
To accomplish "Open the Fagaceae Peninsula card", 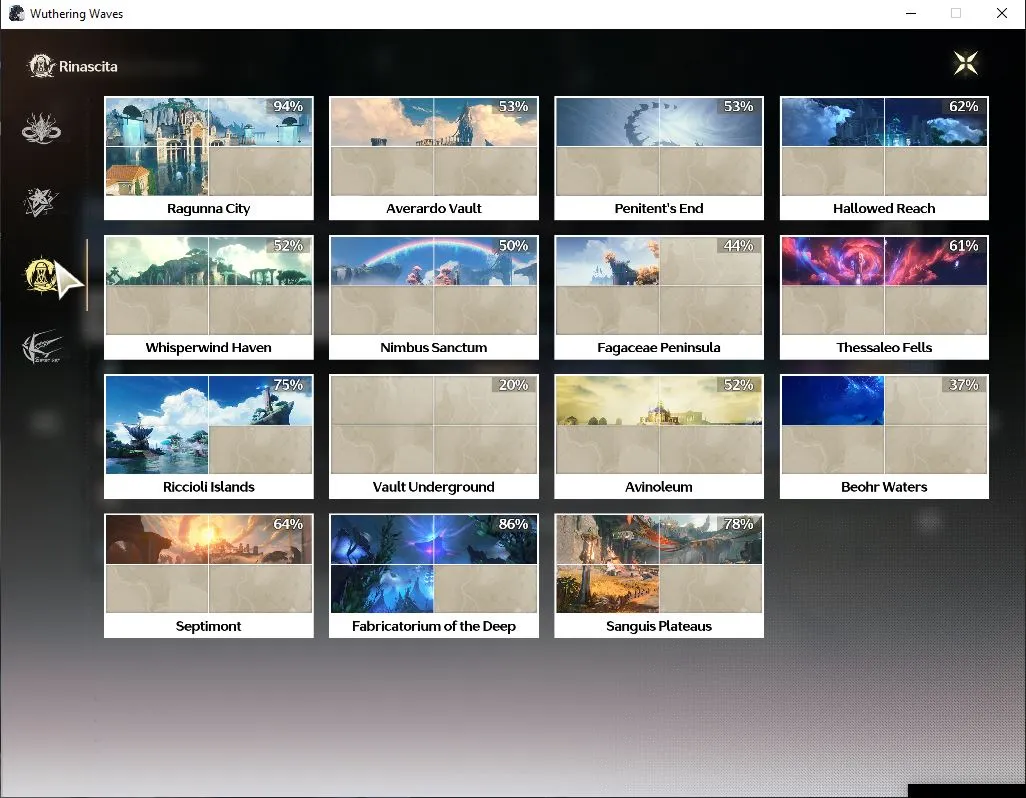I will (x=659, y=297).
